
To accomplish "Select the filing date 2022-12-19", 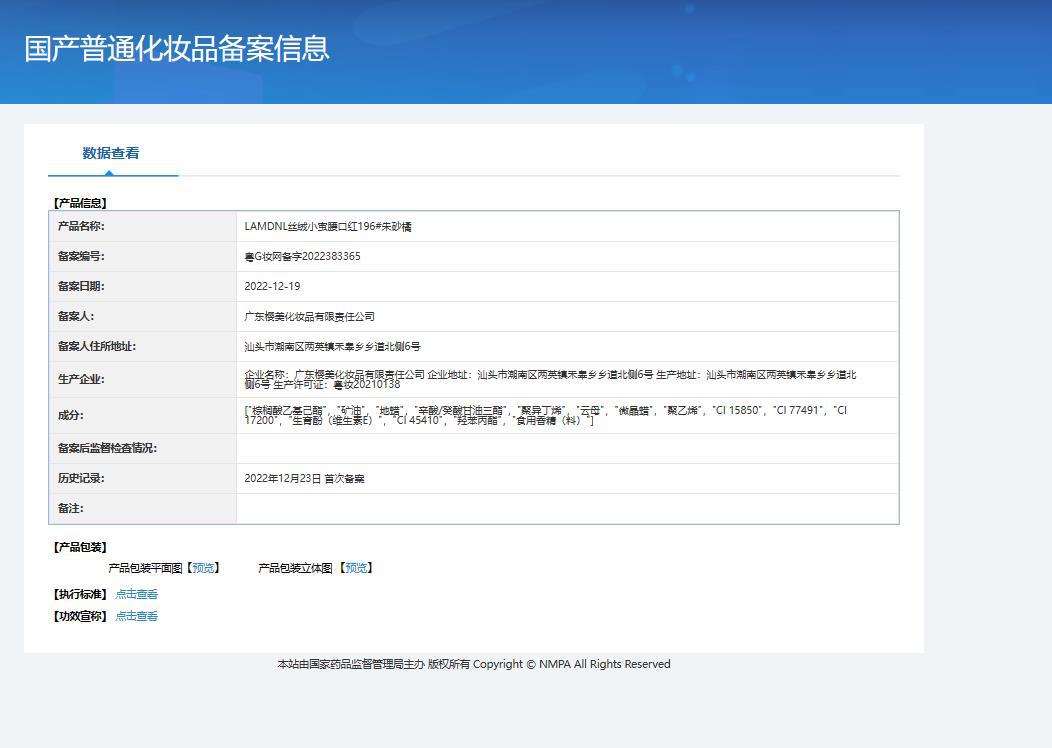I will 272,286.
